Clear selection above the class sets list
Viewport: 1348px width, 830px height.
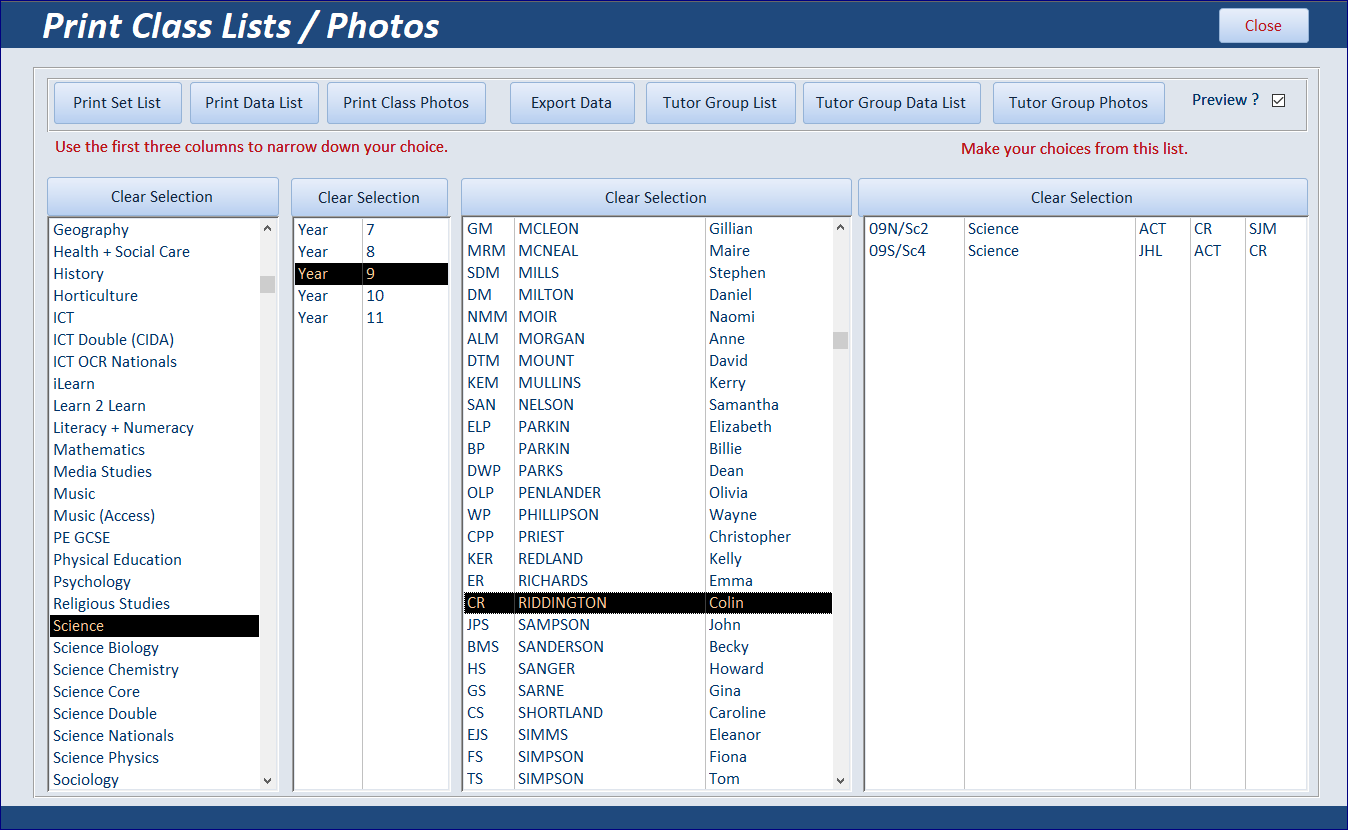pyautogui.click(x=1082, y=198)
